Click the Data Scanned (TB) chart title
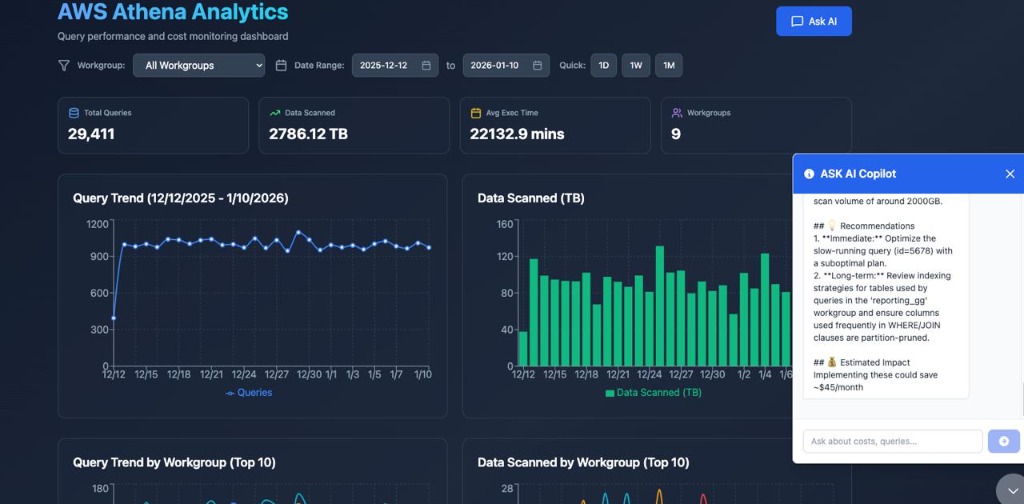 point(531,198)
